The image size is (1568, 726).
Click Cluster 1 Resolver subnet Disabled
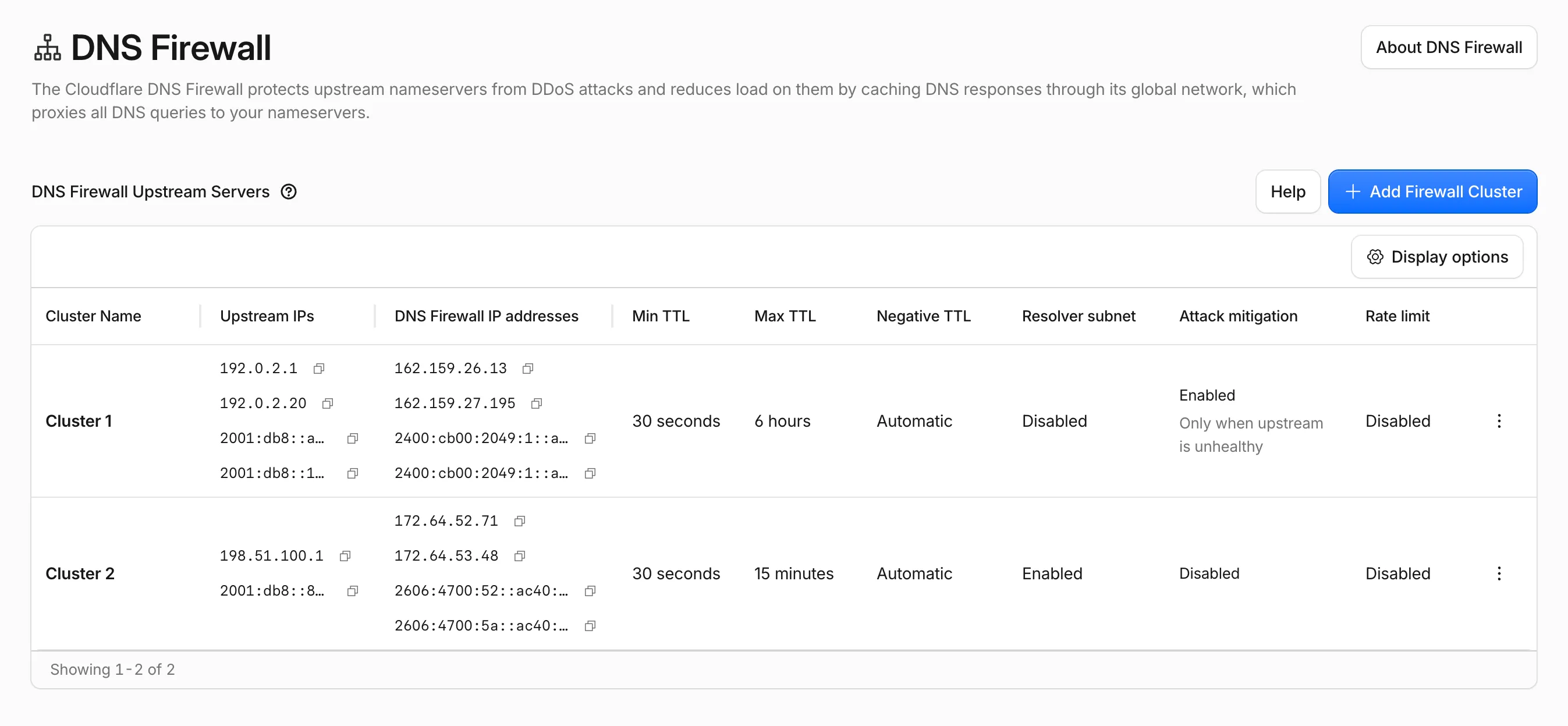(x=1054, y=421)
